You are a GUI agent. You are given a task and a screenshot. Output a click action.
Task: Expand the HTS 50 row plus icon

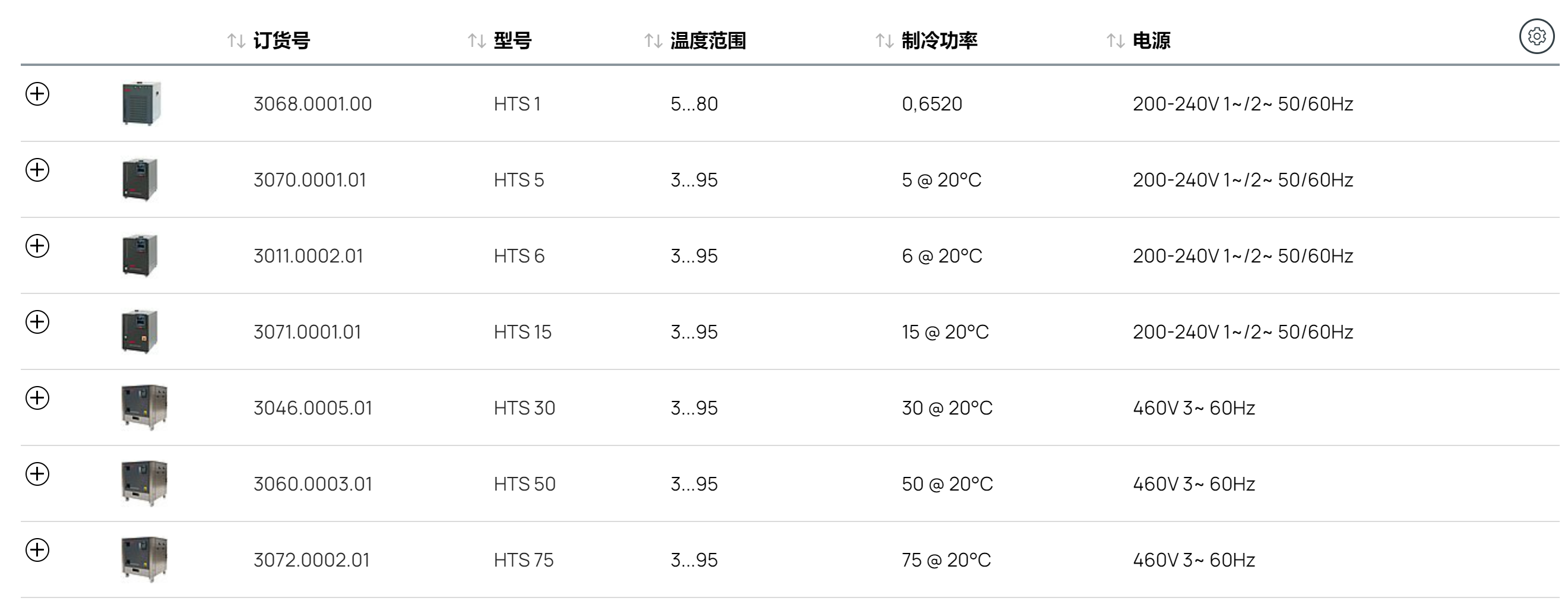click(x=37, y=475)
